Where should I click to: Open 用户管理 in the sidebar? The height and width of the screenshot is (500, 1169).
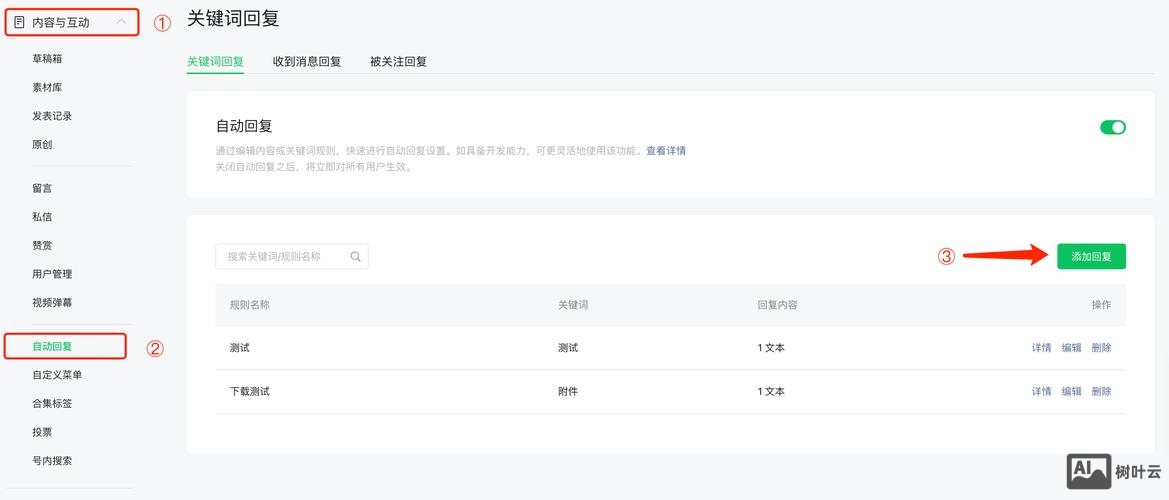[52, 274]
